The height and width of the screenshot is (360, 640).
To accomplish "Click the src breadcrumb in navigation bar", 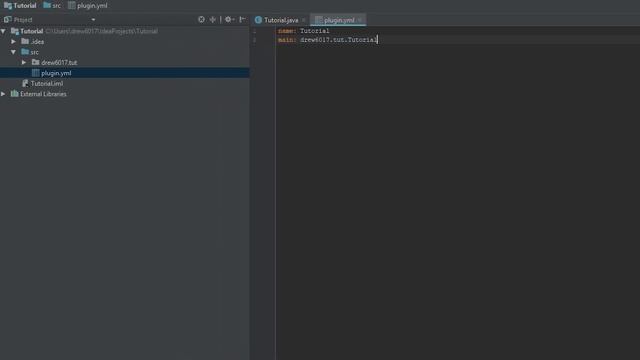I will (x=52, y=6).
